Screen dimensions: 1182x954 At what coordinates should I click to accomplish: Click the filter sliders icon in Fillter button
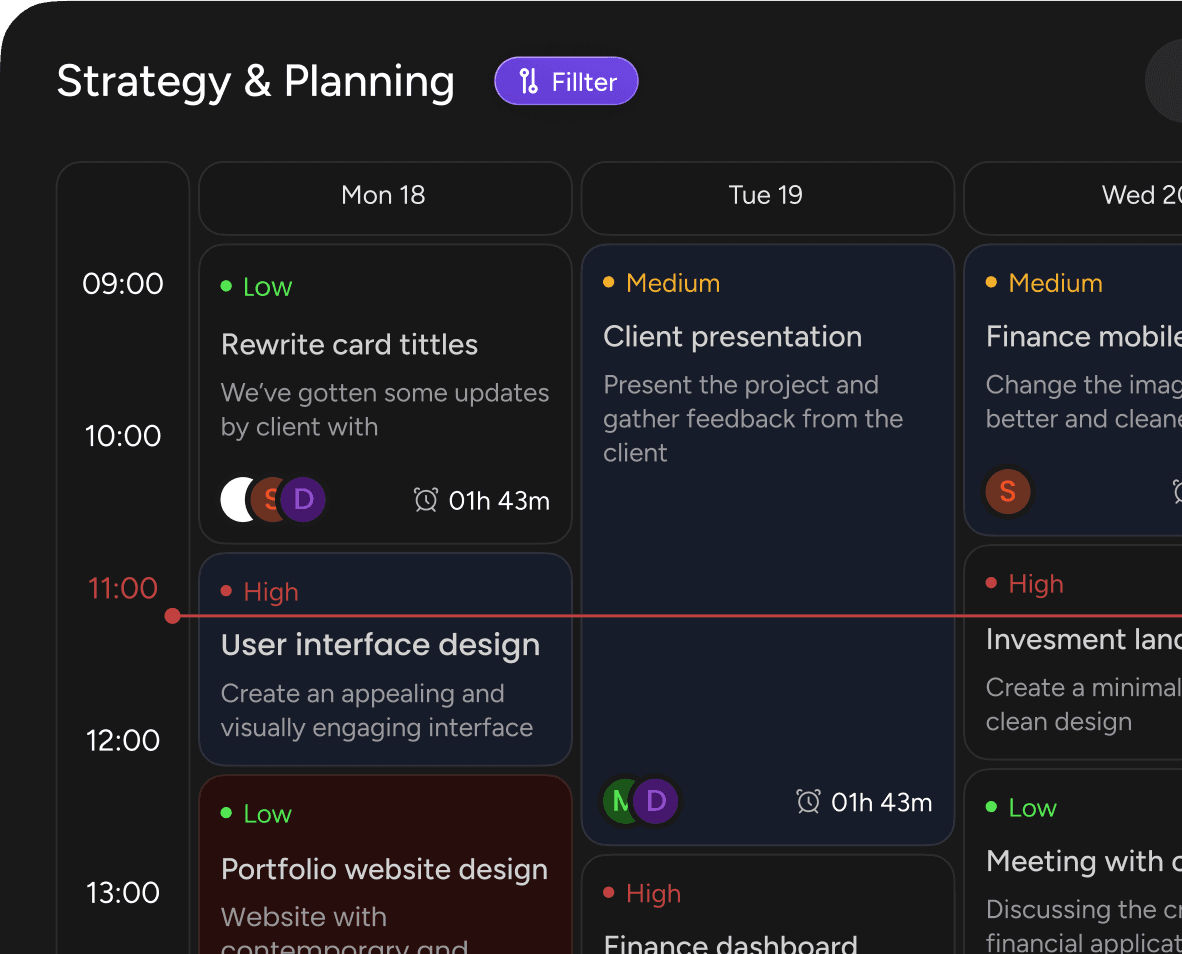coord(530,82)
